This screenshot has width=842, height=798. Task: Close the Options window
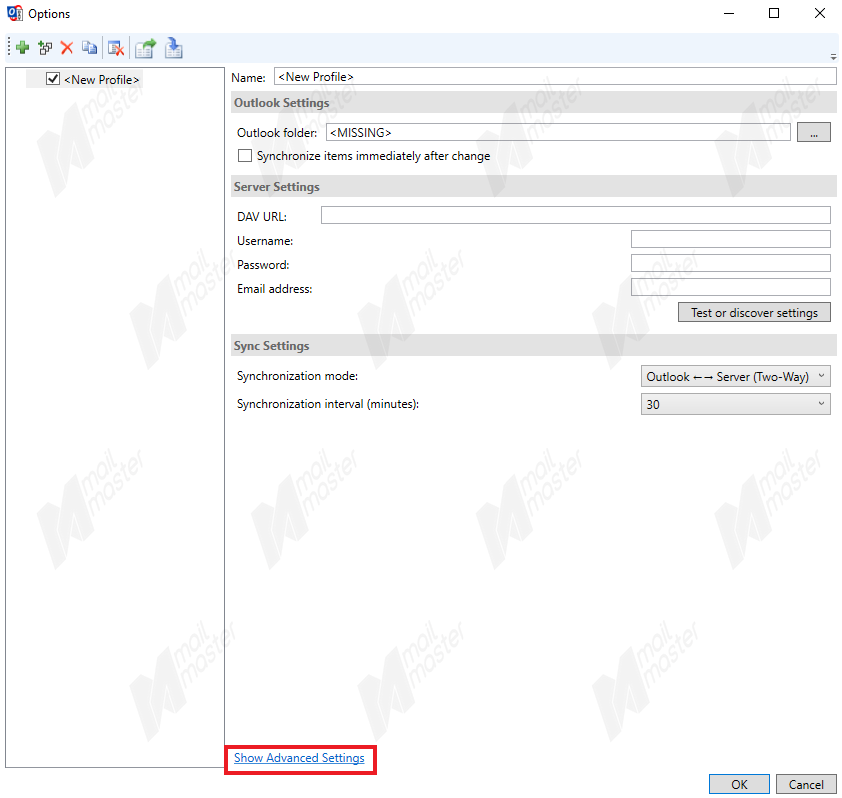819,13
